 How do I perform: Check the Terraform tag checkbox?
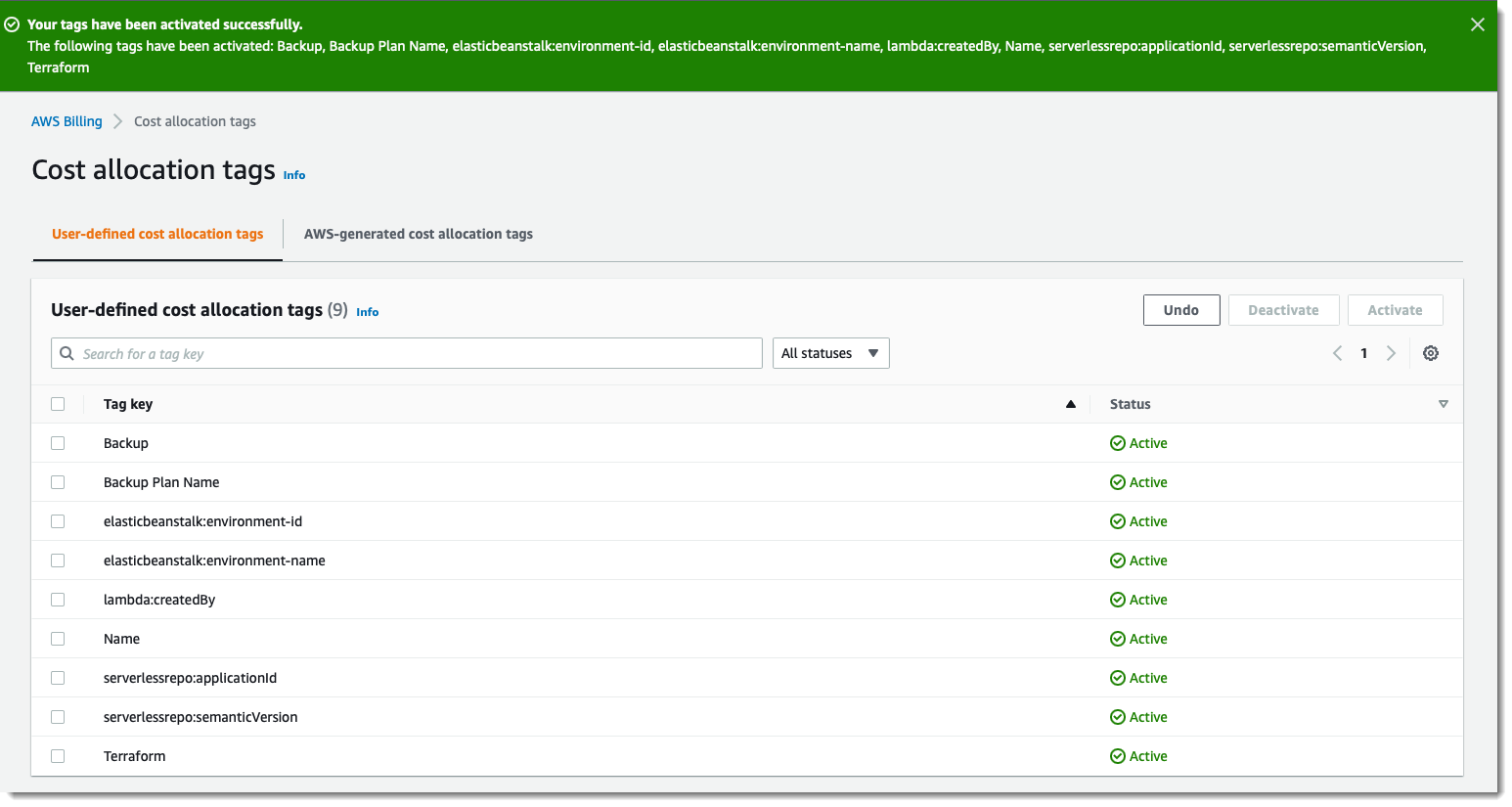coord(58,756)
